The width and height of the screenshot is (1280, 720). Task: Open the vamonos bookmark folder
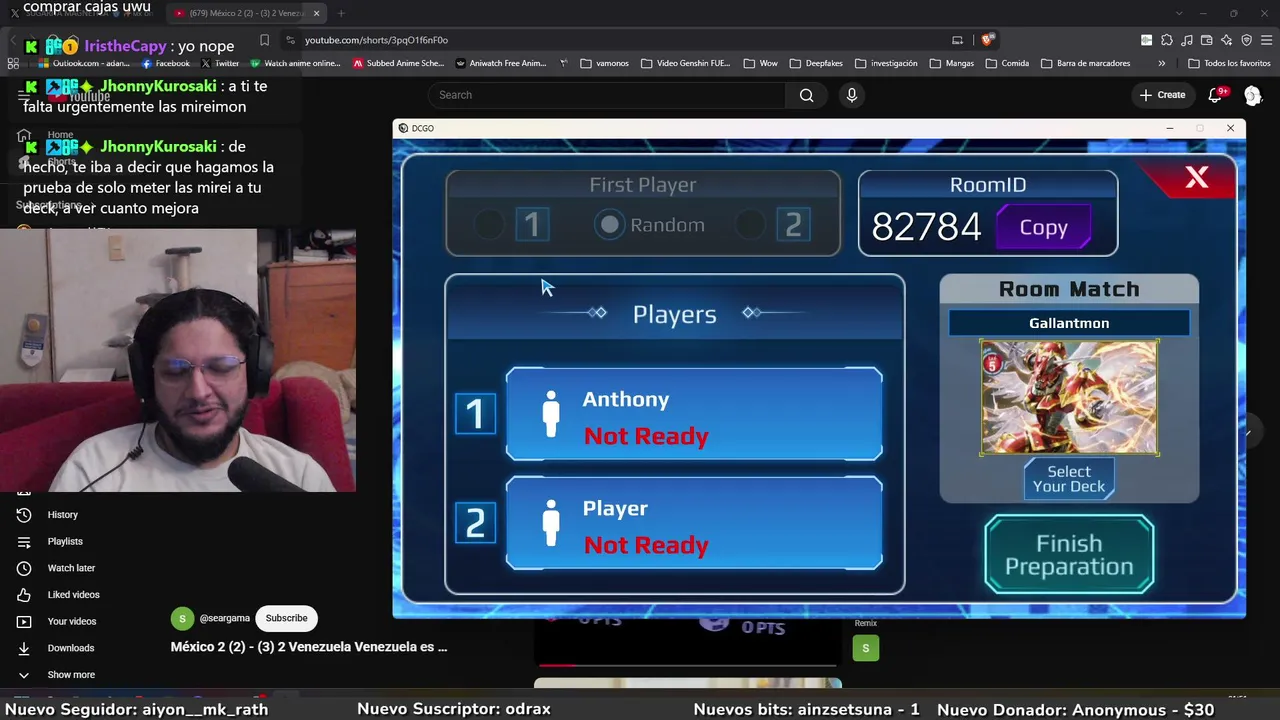[x=604, y=63]
